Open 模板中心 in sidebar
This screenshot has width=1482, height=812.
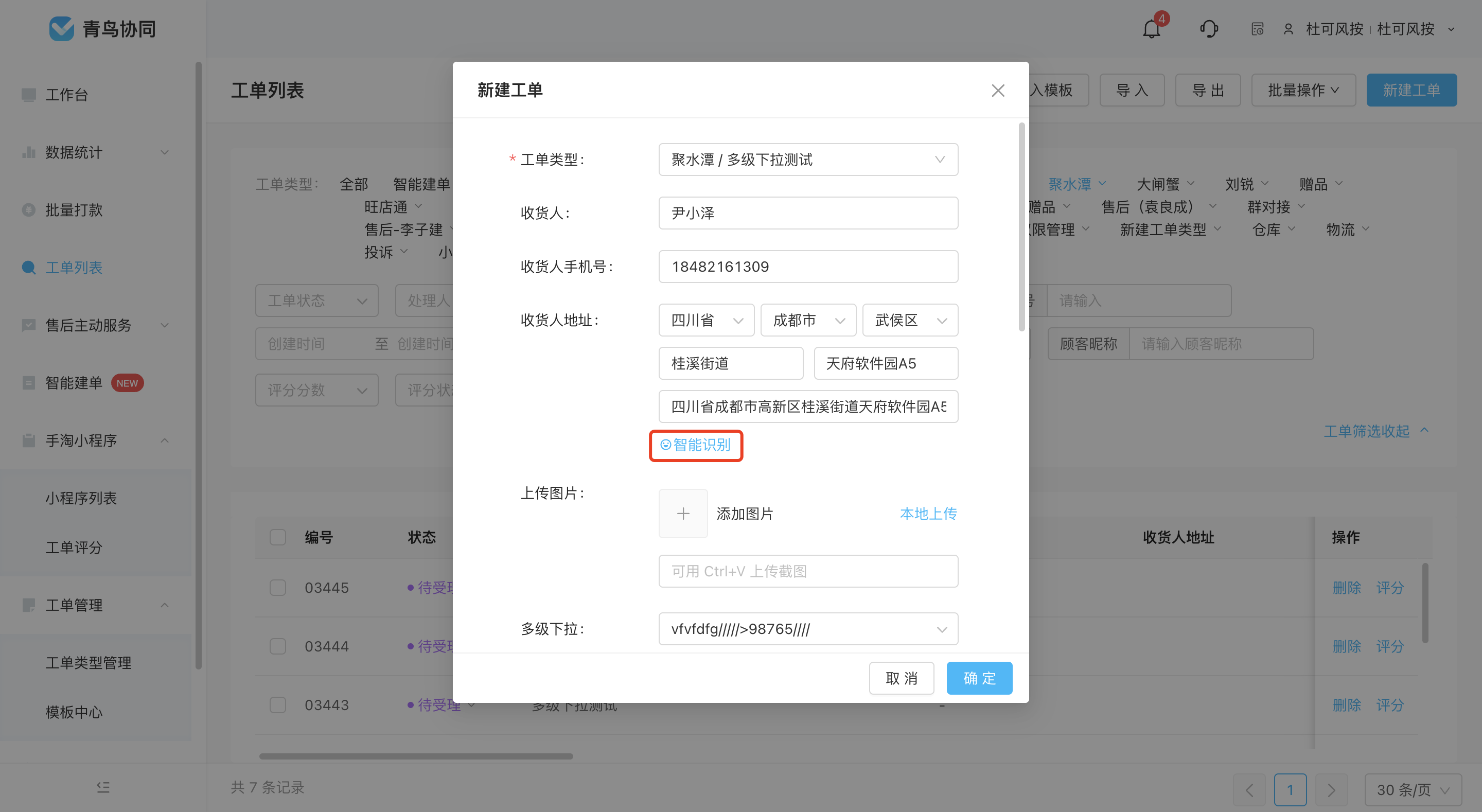(x=74, y=712)
